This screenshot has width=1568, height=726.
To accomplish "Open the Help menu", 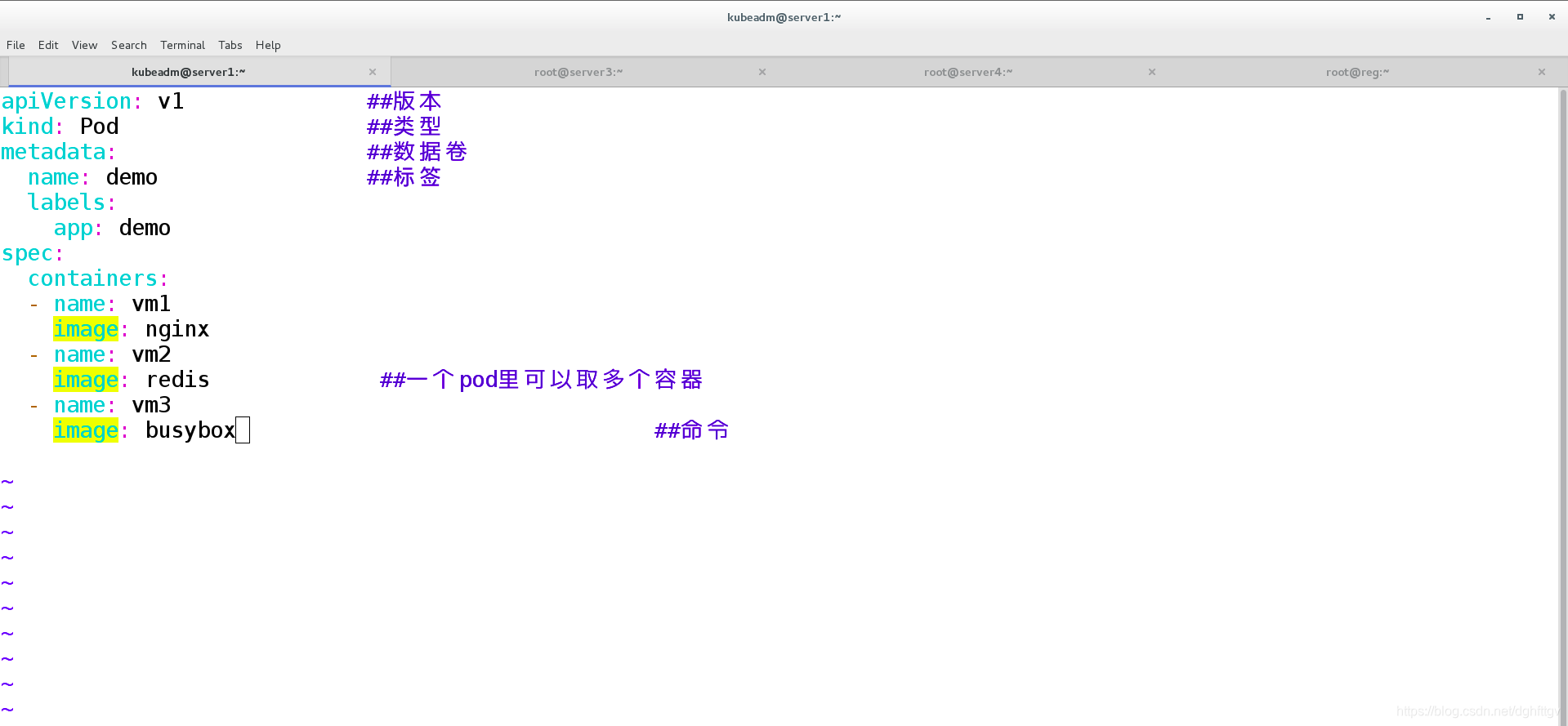I will click(268, 45).
